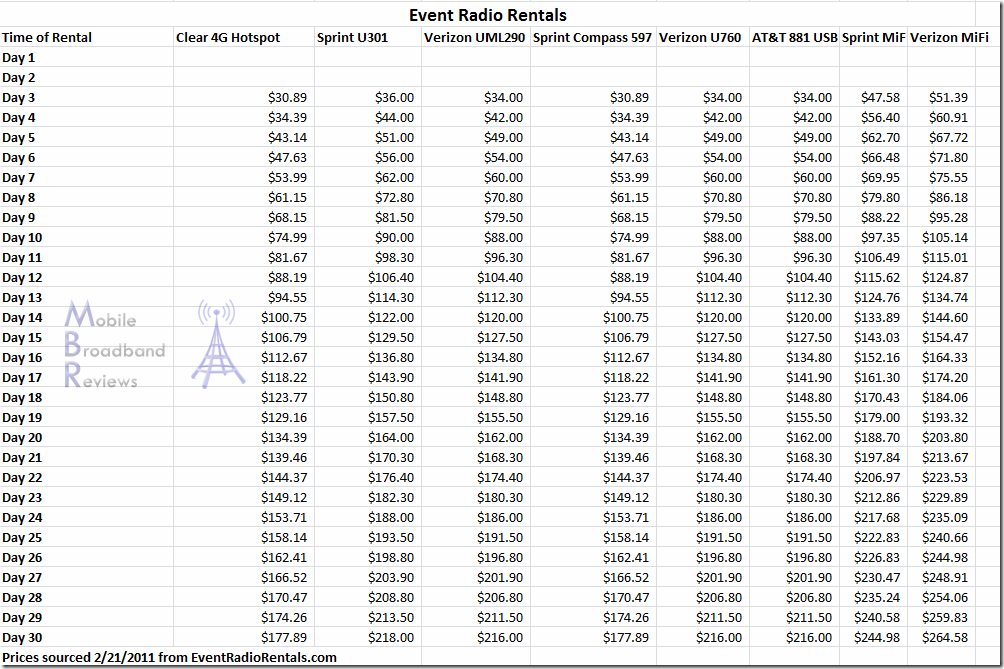Viewport: 1004px width, 669px height.
Task: Click $118.22 in the Sprint Compass 597 column
Action: pyautogui.click(x=626, y=378)
